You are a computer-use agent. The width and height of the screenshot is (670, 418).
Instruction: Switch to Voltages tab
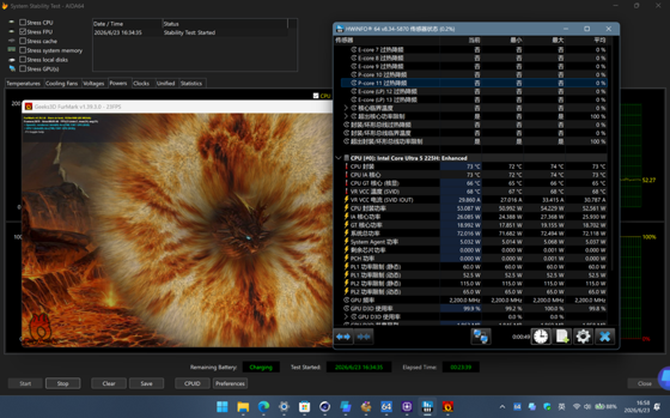point(94,83)
